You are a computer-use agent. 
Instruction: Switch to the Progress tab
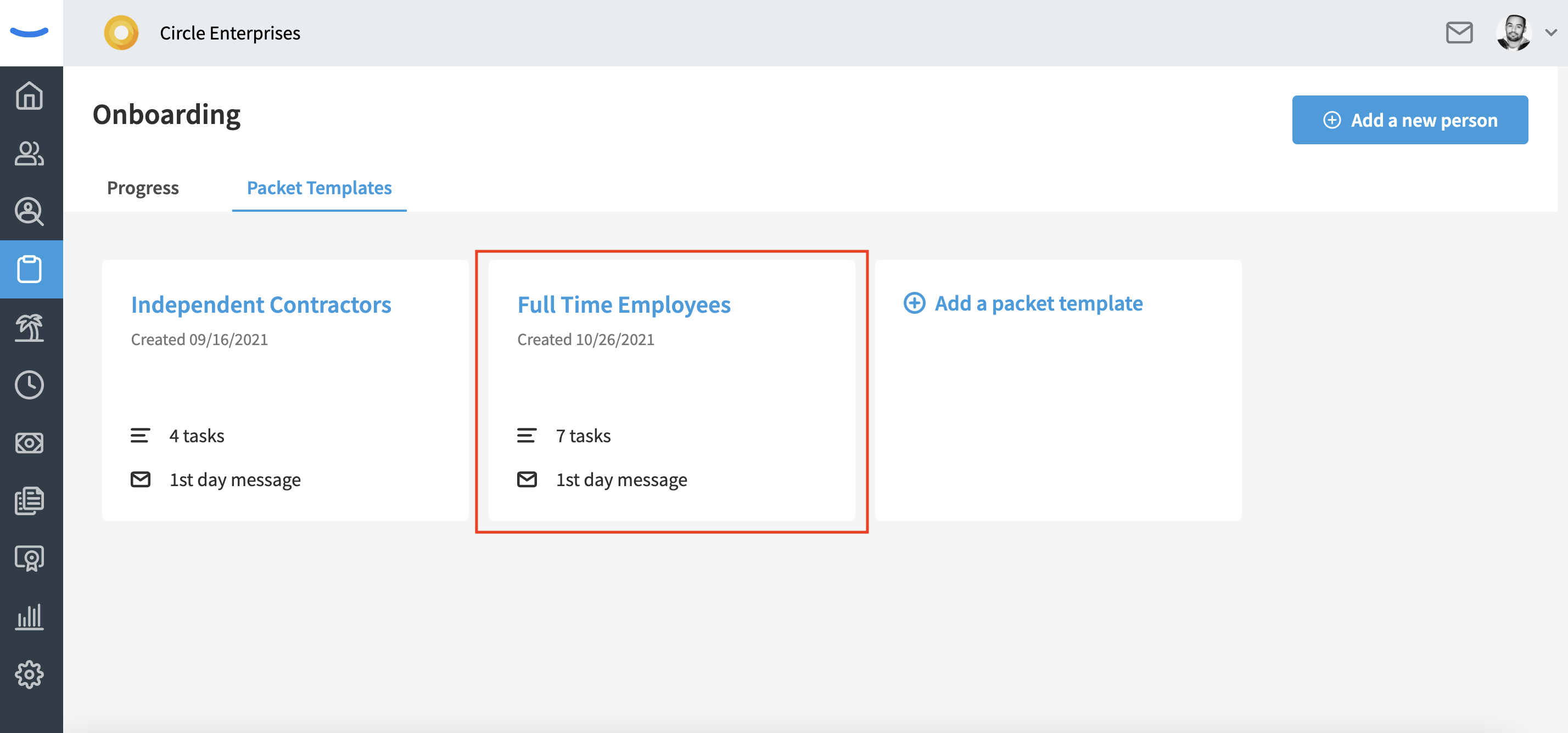142,187
